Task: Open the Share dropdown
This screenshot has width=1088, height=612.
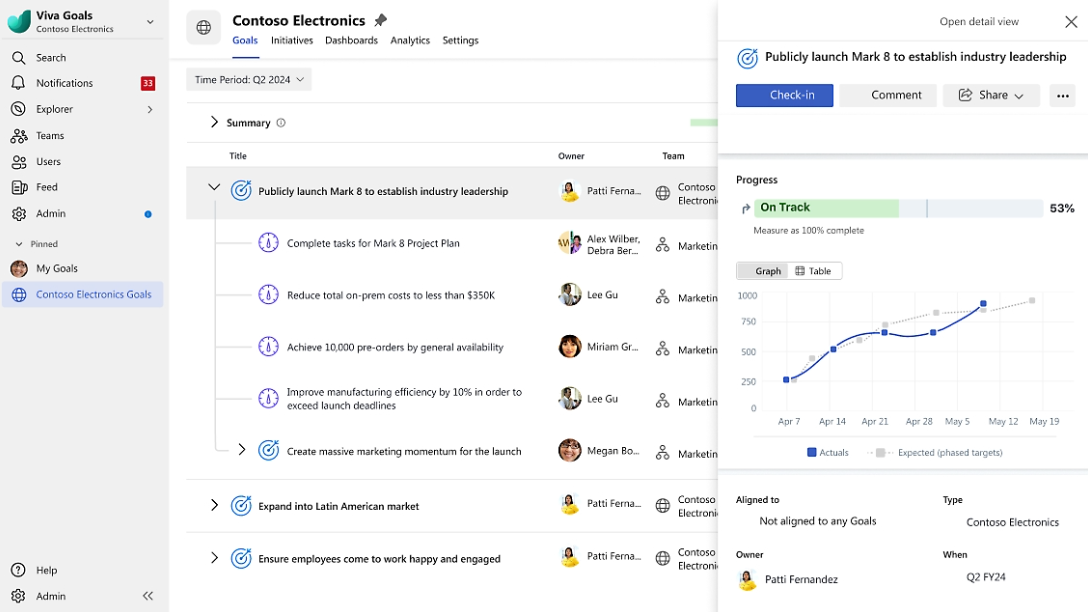Action: click(991, 95)
